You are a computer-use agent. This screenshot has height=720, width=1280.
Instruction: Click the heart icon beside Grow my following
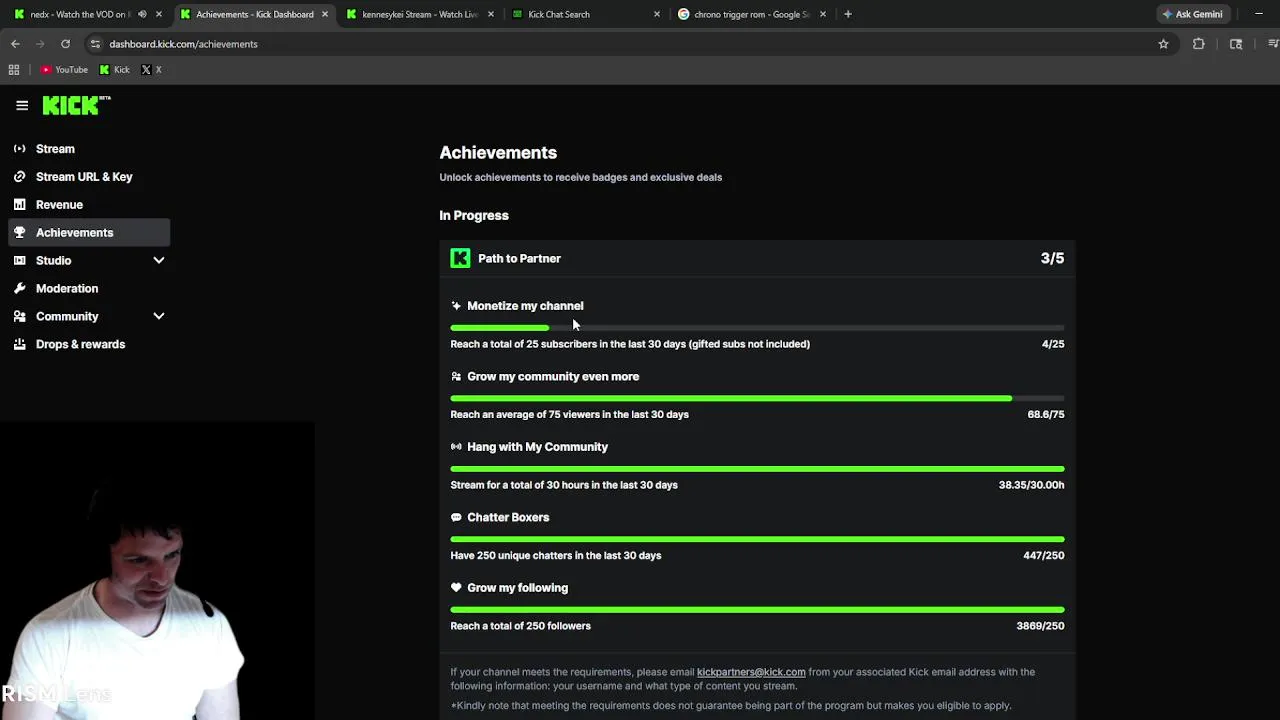click(x=456, y=588)
